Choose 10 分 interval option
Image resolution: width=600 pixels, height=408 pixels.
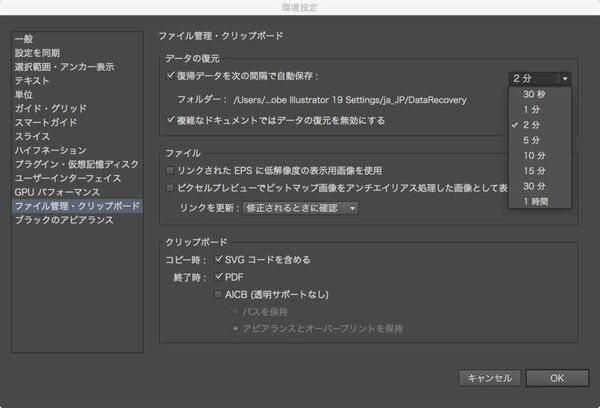[x=540, y=155]
